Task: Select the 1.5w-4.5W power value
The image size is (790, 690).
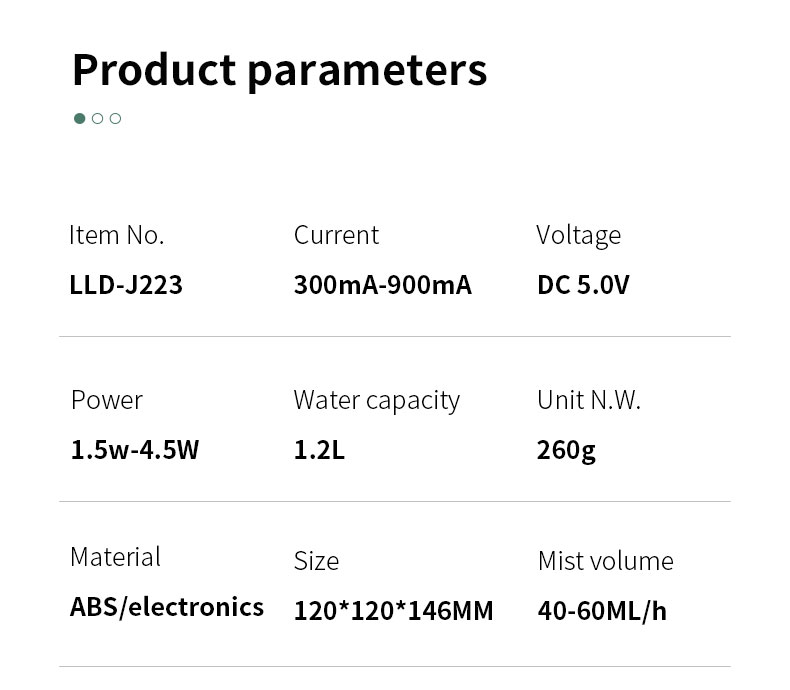Action: pyautogui.click(x=135, y=450)
